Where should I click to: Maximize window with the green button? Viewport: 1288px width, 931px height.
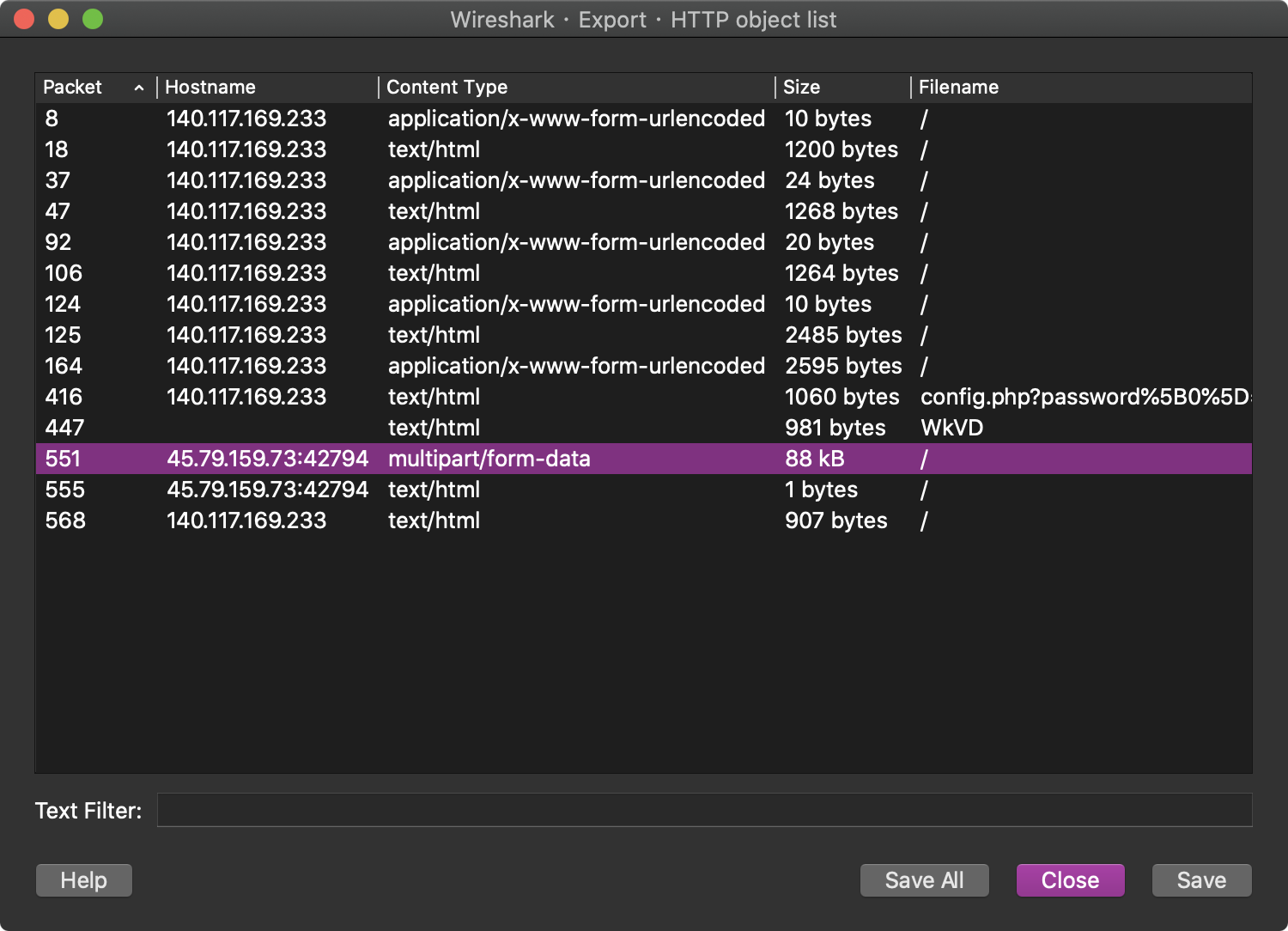coord(93,19)
